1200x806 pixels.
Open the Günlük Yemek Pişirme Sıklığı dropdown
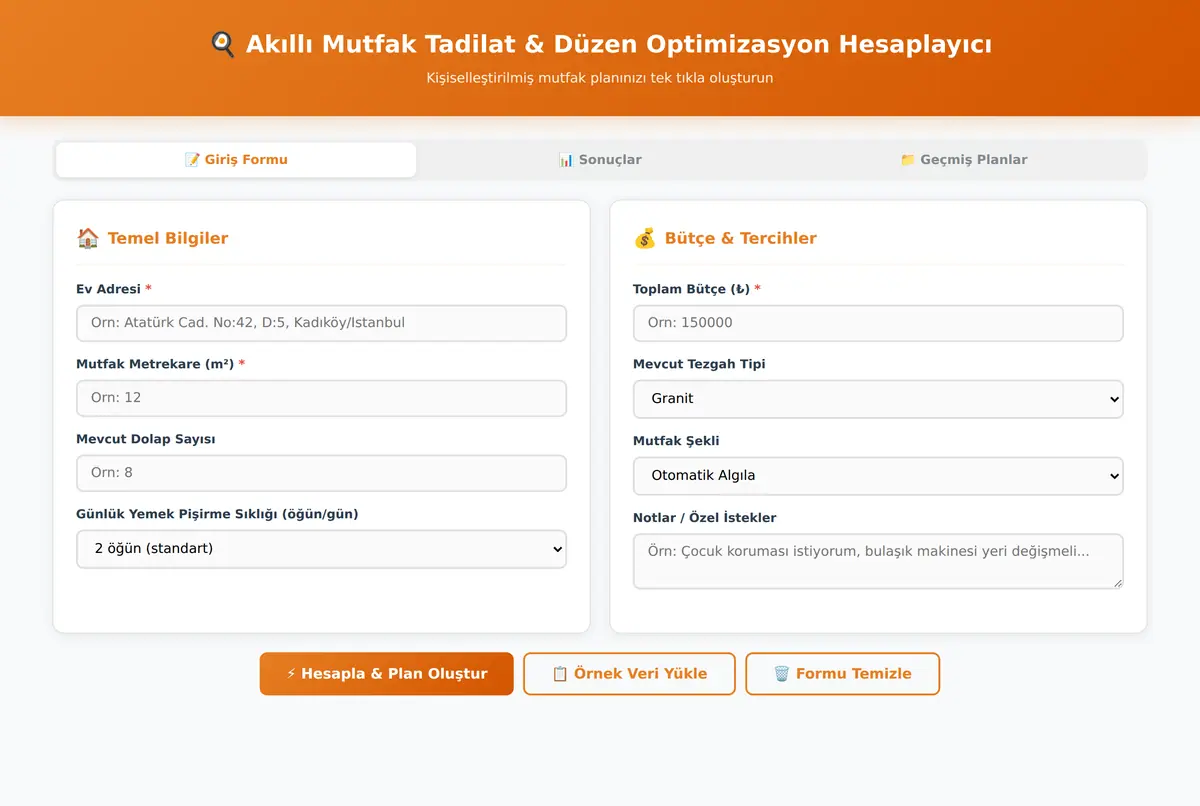point(321,549)
